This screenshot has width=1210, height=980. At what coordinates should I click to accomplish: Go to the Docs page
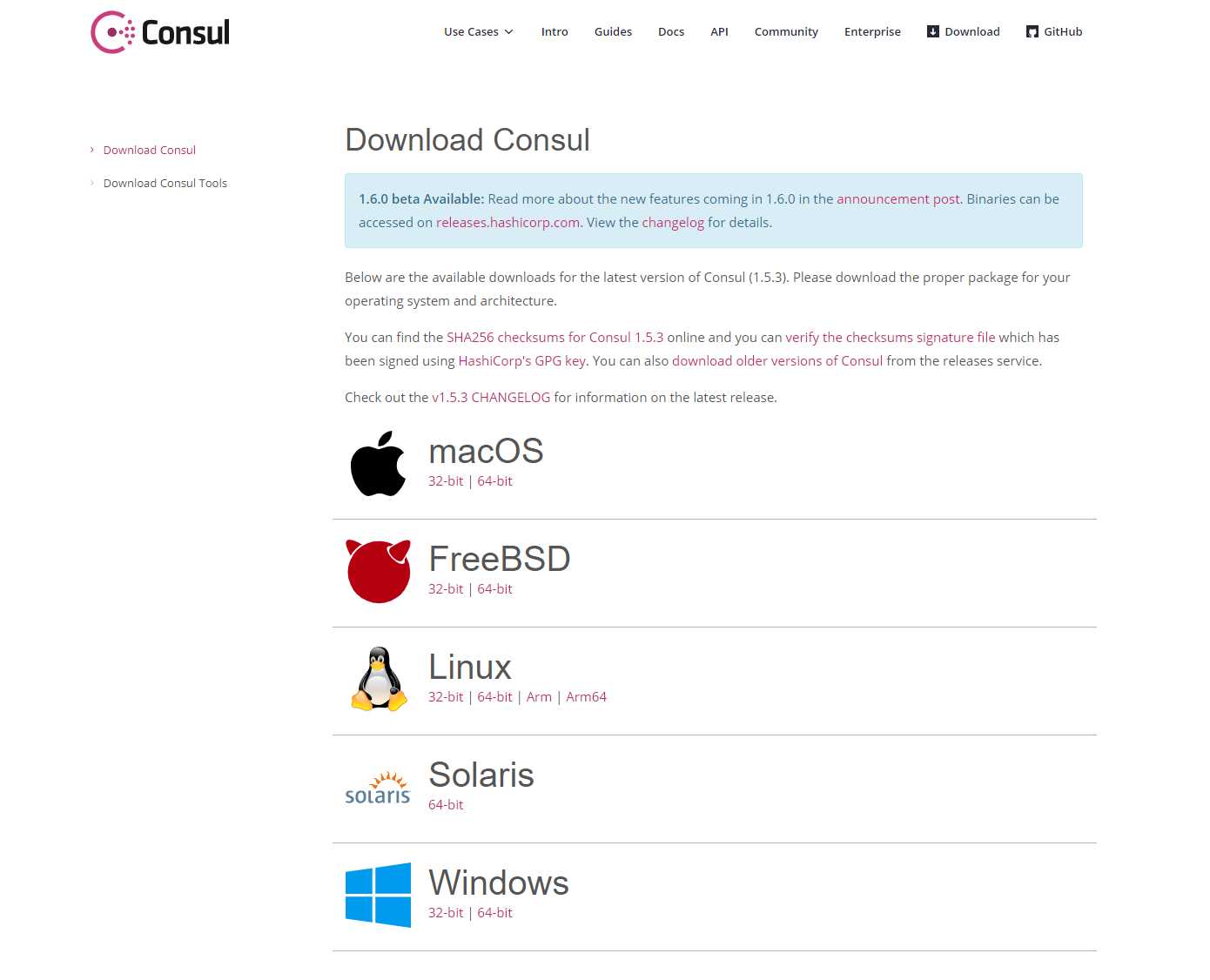pyautogui.click(x=671, y=31)
